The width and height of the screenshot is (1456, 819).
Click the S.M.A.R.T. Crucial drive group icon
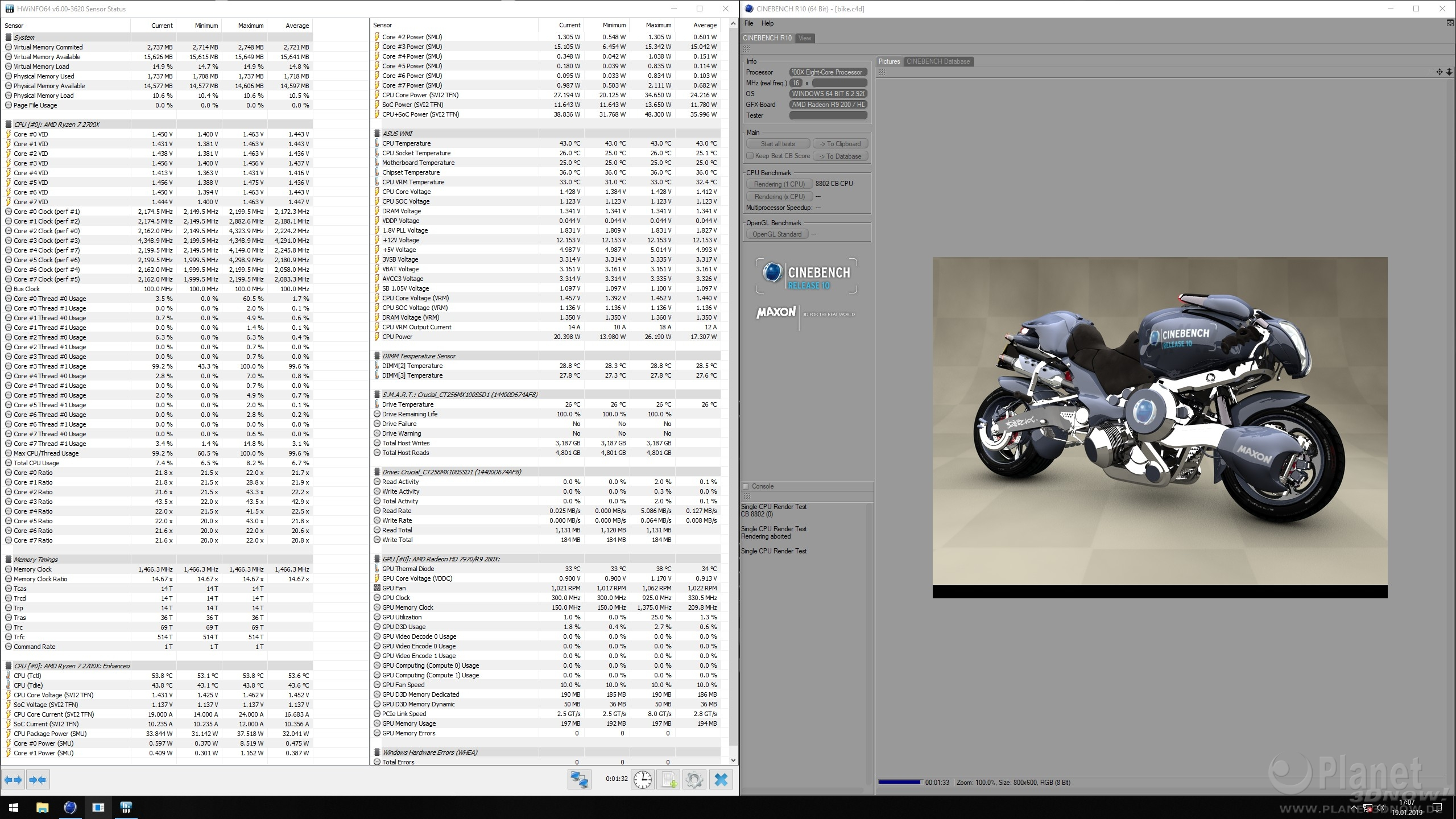click(377, 395)
